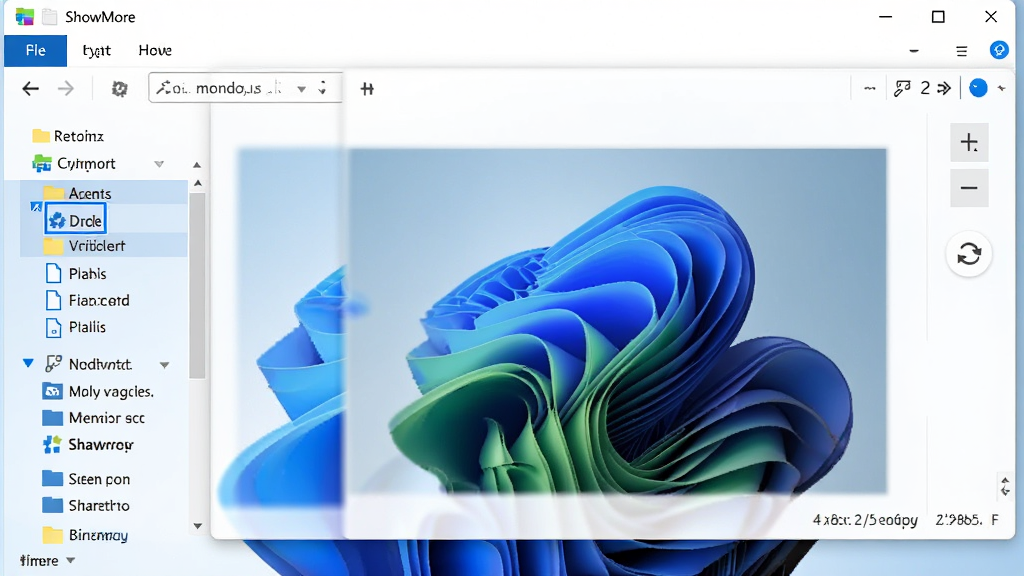Open the Fle menu tab

pyautogui.click(x=35, y=50)
